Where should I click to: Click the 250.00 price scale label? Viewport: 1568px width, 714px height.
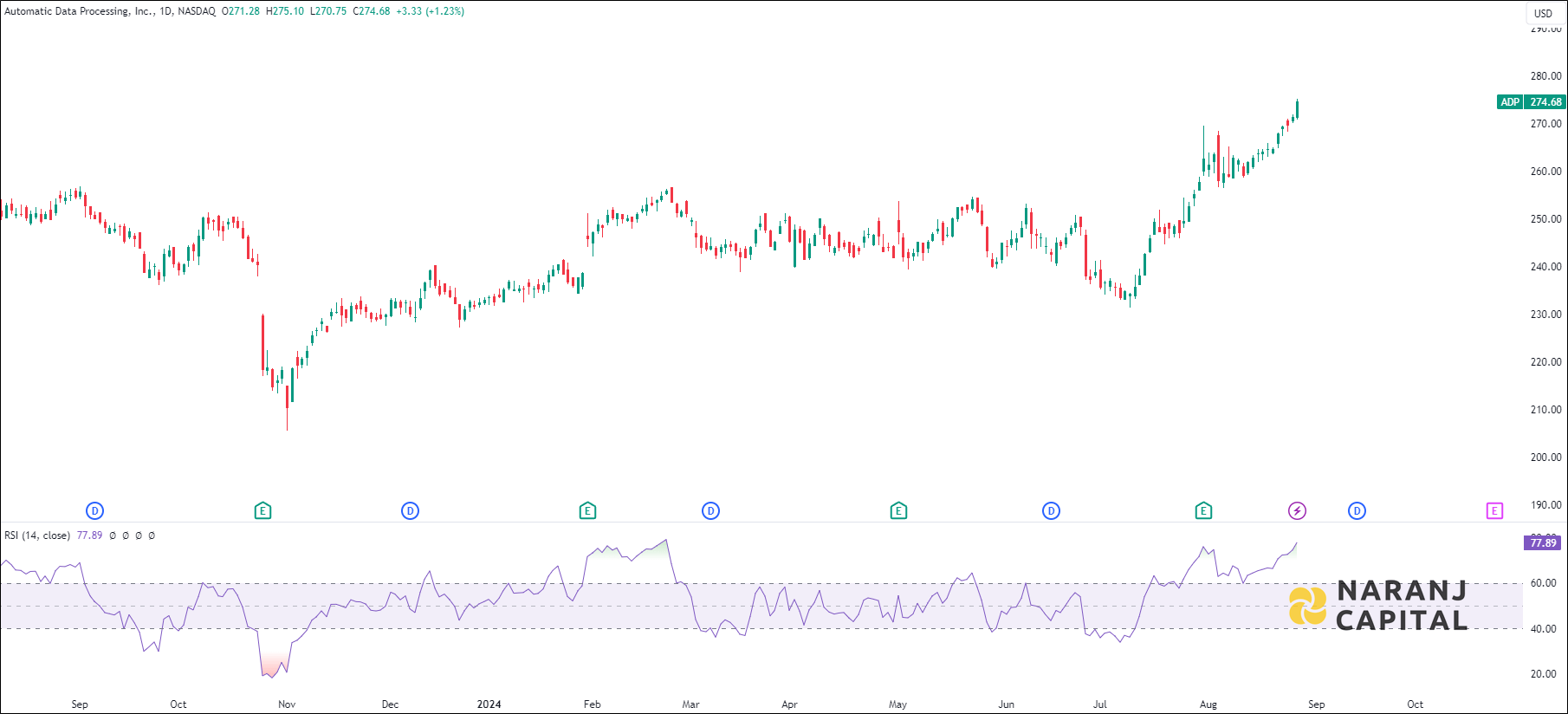click(1545, 219)
